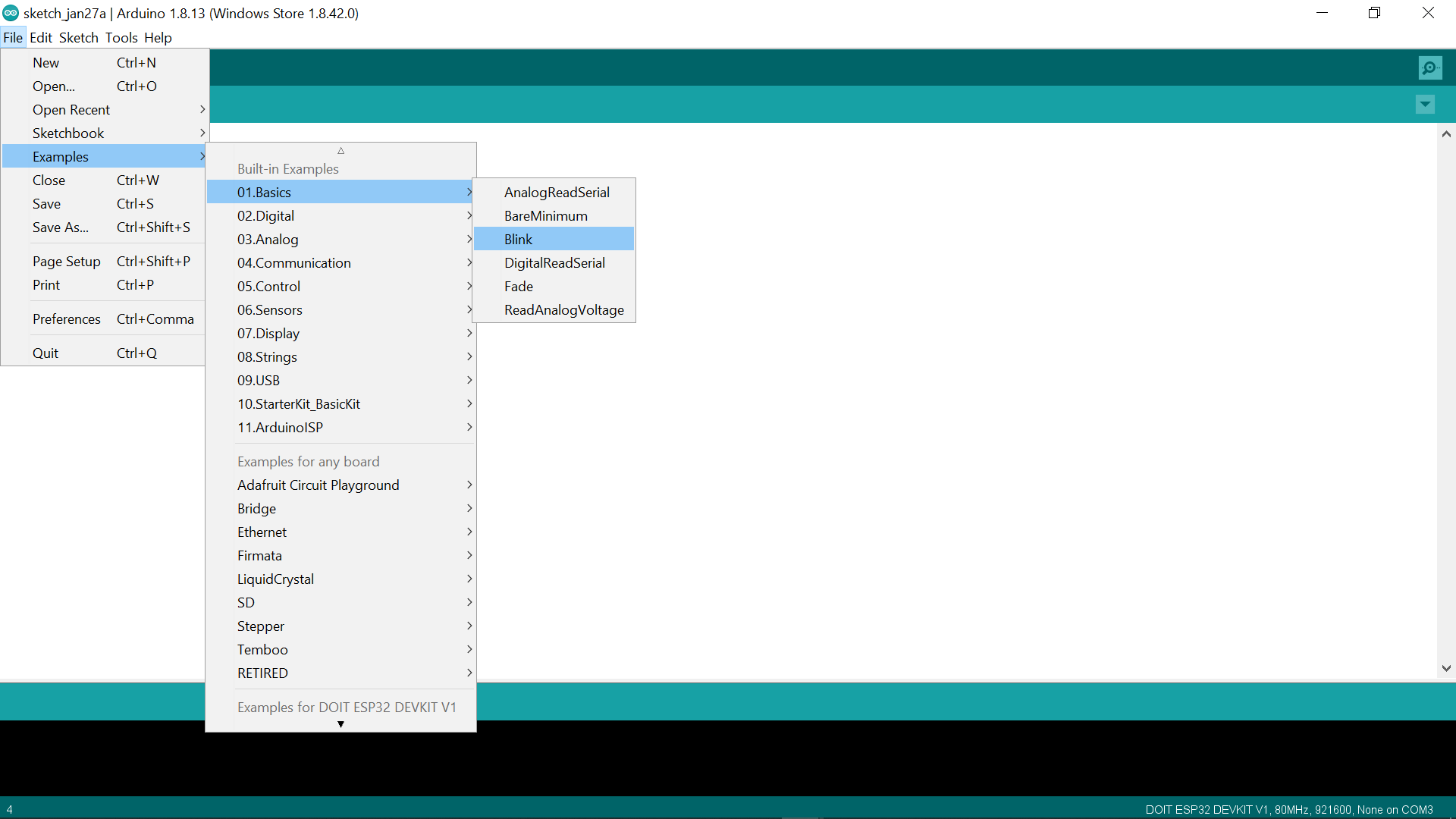Select BareMinimum example

coord(545,215)
